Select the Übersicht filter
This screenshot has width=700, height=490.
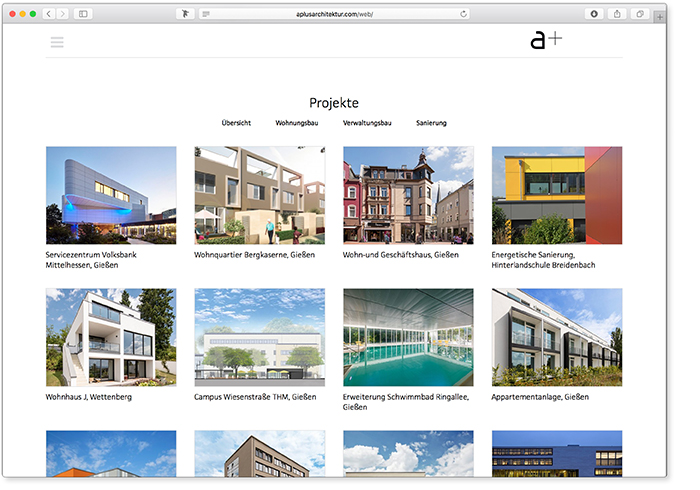236,123
